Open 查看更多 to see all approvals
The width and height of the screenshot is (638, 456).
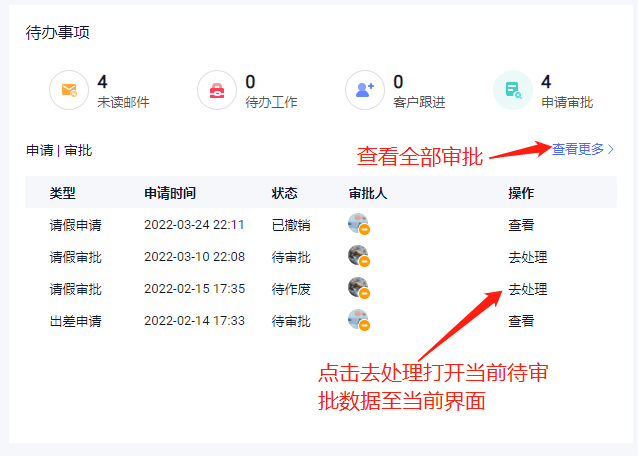point(578,149)
